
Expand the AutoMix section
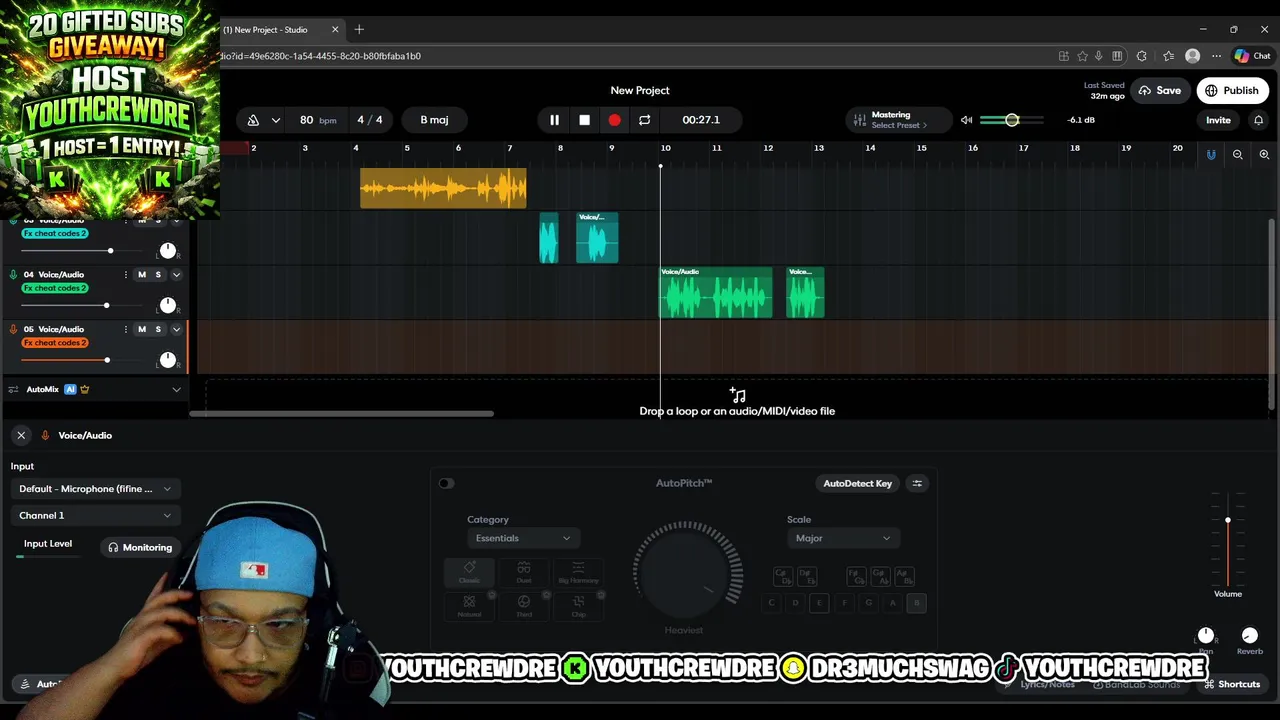point(176,389)
